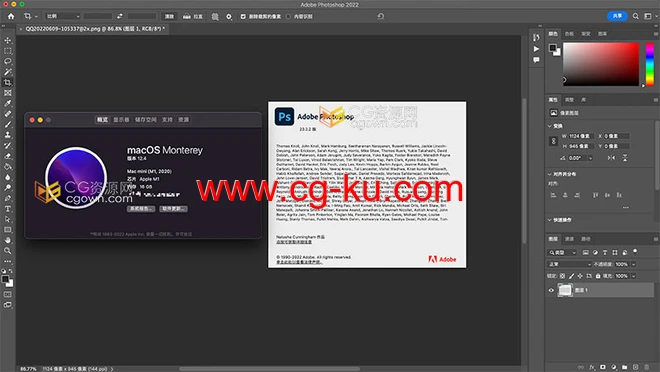Toggle lock all padlock icon
This screenshot has width=660, height=372.
(x=598, y=276)
